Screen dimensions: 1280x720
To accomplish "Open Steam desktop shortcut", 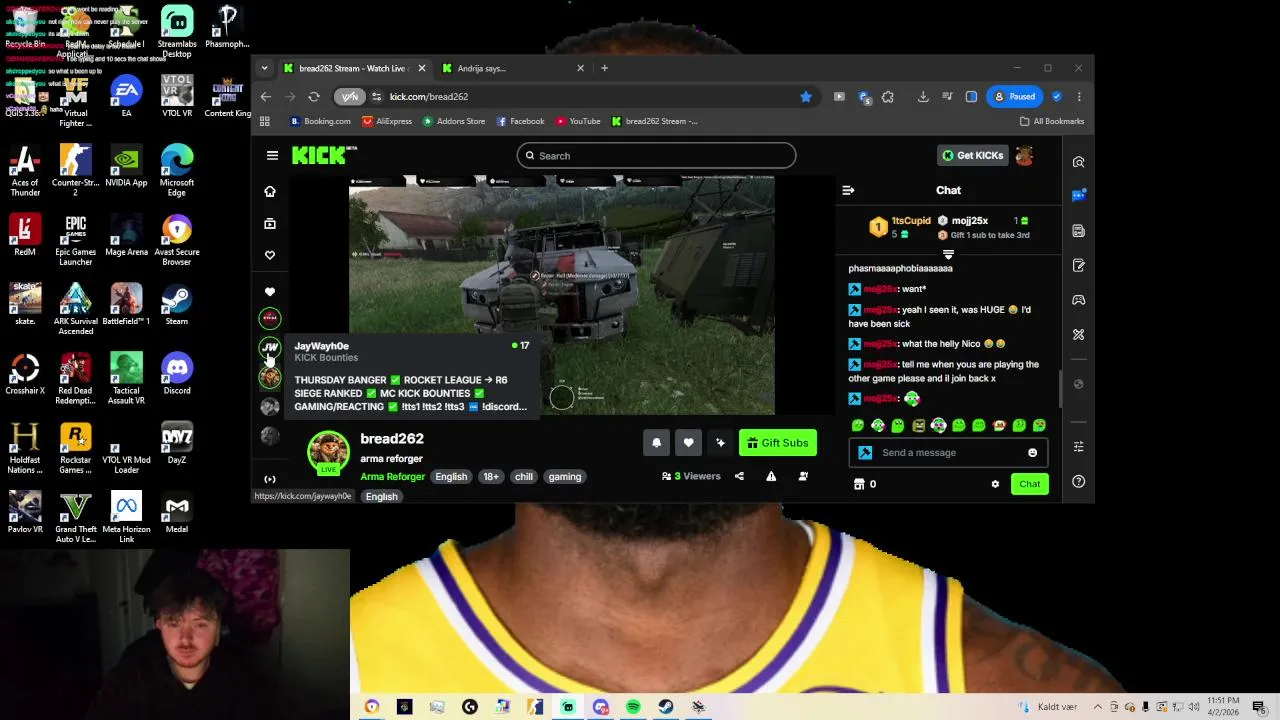I will click(x=177, y=305).
